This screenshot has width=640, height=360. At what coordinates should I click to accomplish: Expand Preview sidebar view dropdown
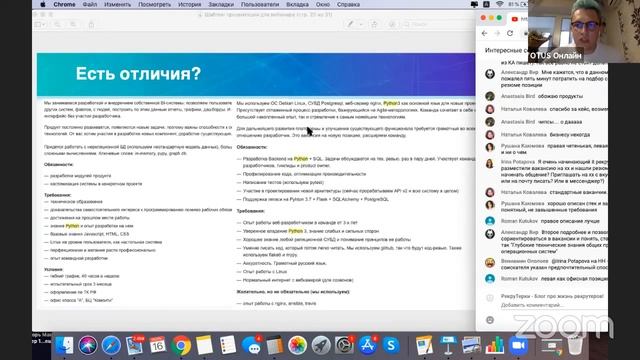click(40, 24)
